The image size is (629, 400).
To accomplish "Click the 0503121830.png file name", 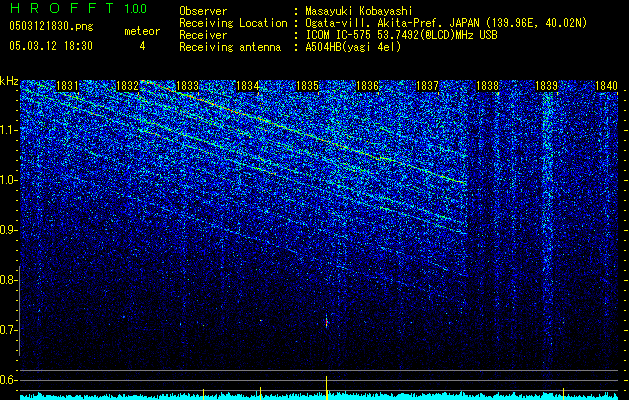I will click(x=51, y=26).
